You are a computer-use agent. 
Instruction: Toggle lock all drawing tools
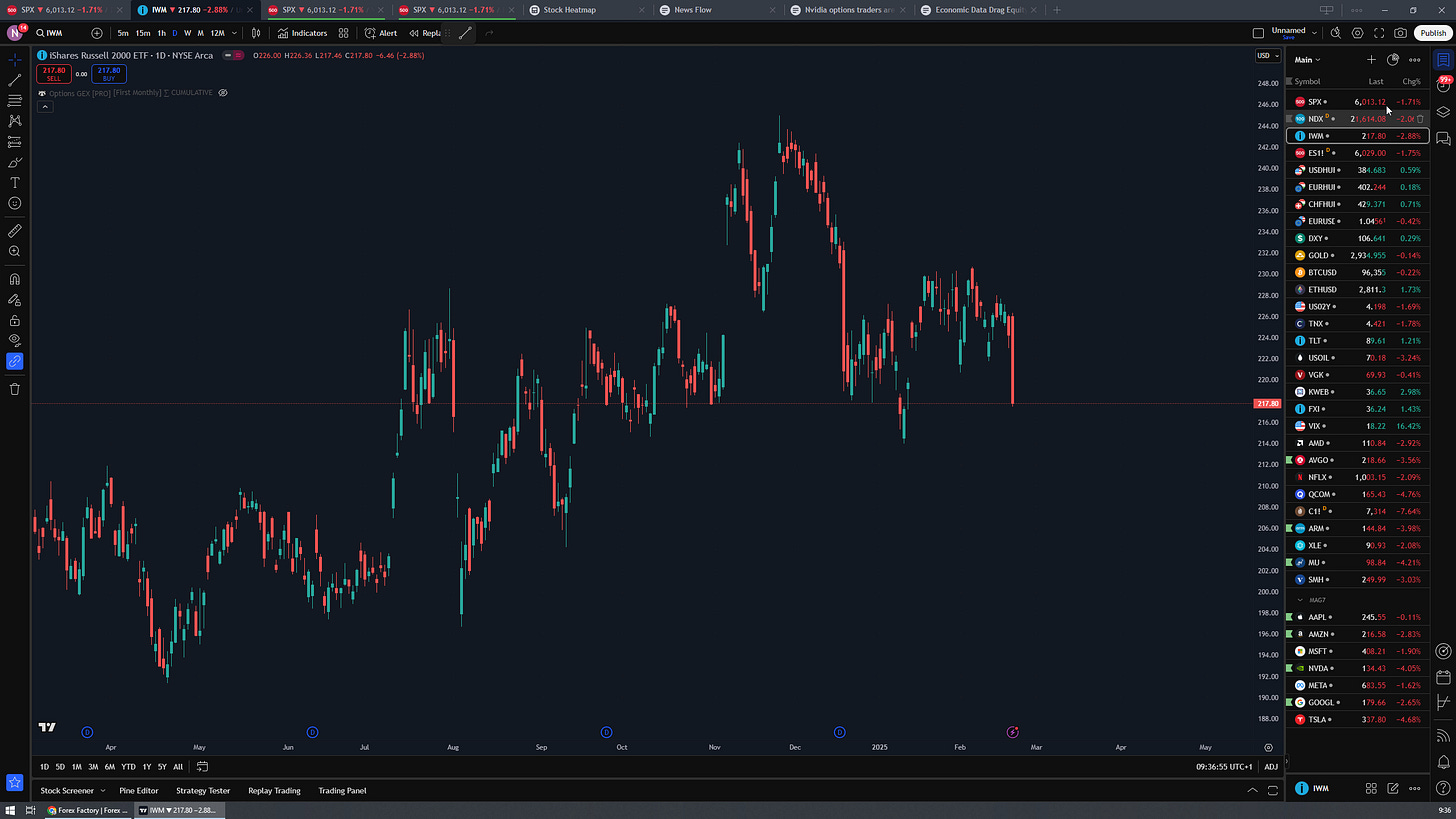tap(15, 321)
